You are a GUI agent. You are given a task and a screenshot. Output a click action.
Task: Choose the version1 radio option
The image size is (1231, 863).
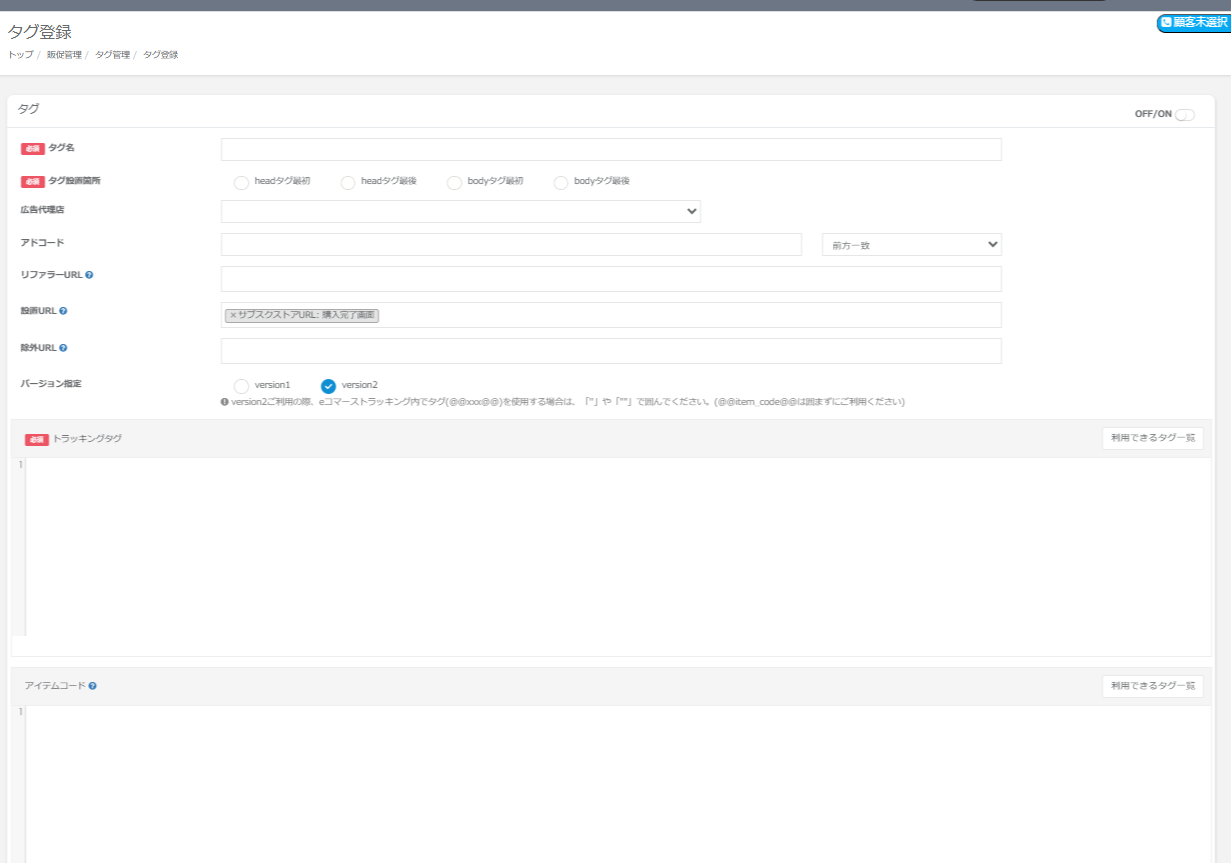pyautogui.click(x=241, y=386)
